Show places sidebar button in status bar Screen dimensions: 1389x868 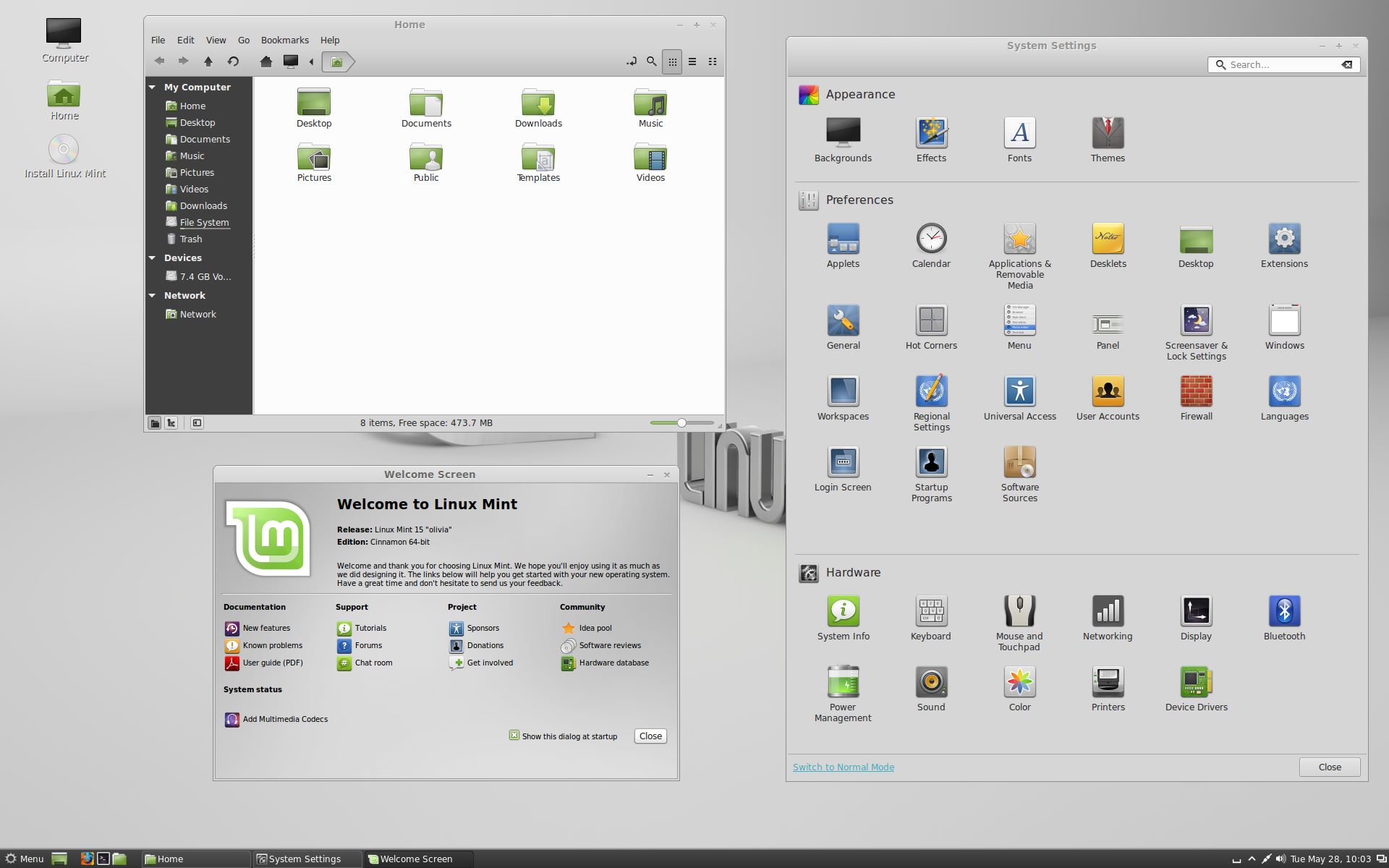(x=155, y=423)
